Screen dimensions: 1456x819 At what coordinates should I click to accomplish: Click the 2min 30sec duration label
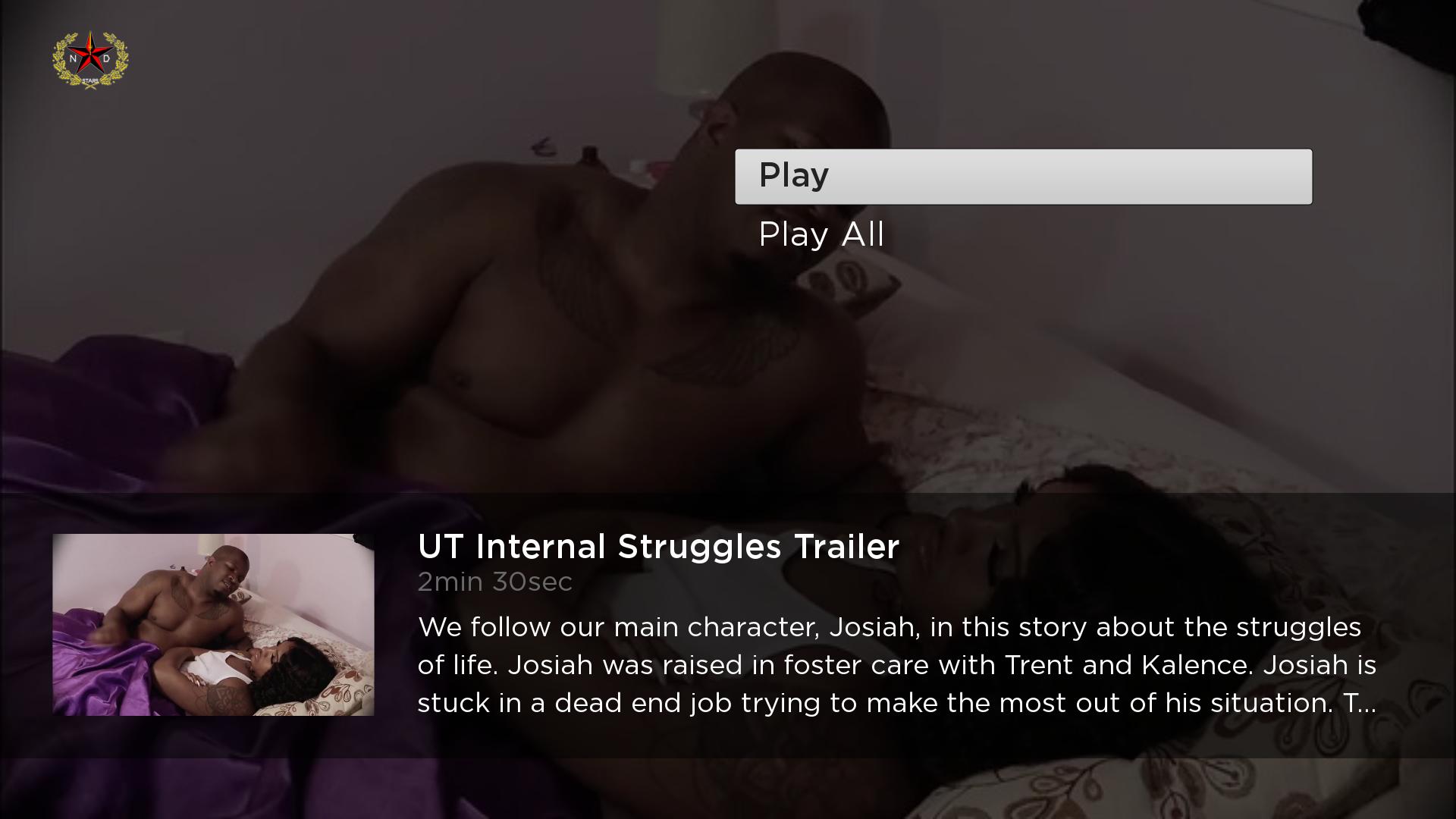494,582
